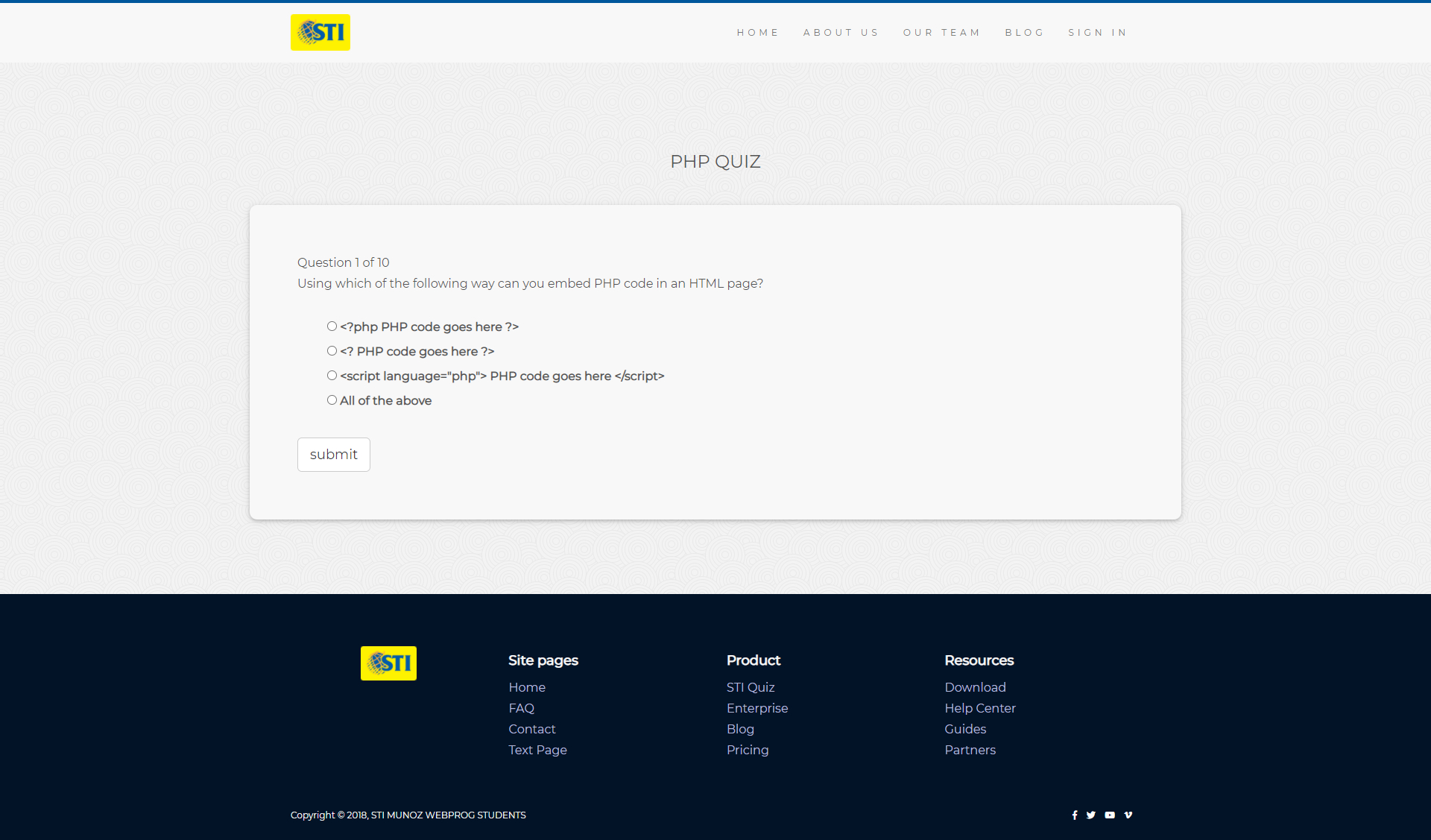Click Sign In in the header
Viewport: 1431px width, 840px height.
tap(1097, 33)
